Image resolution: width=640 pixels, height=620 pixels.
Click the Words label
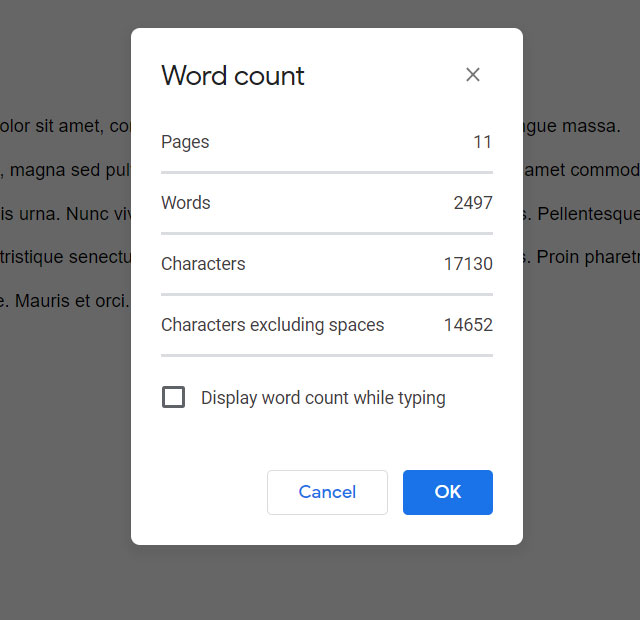pos(186,203)
